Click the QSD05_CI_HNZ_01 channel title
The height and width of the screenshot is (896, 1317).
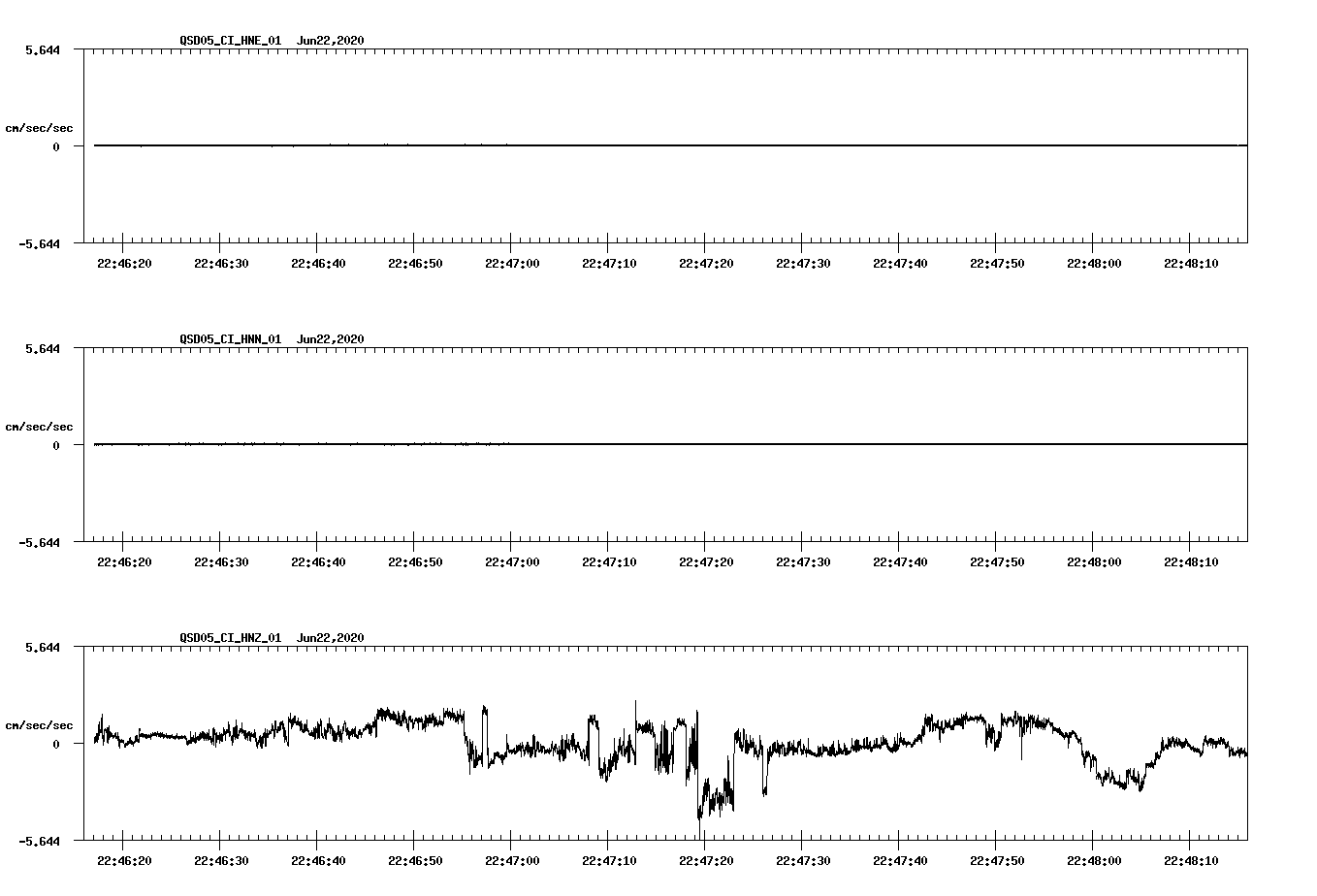[231, 638]
